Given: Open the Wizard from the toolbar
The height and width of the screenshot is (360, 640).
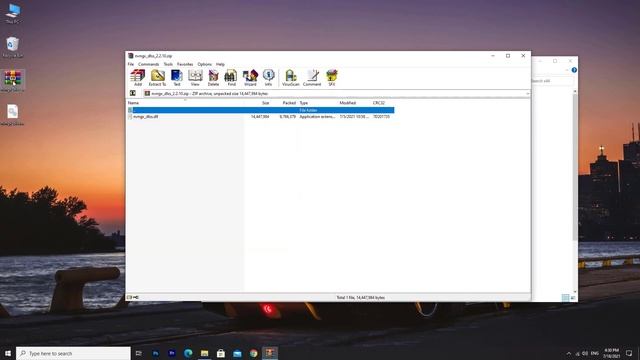Looking at the screenshot, I should (250, 78).
